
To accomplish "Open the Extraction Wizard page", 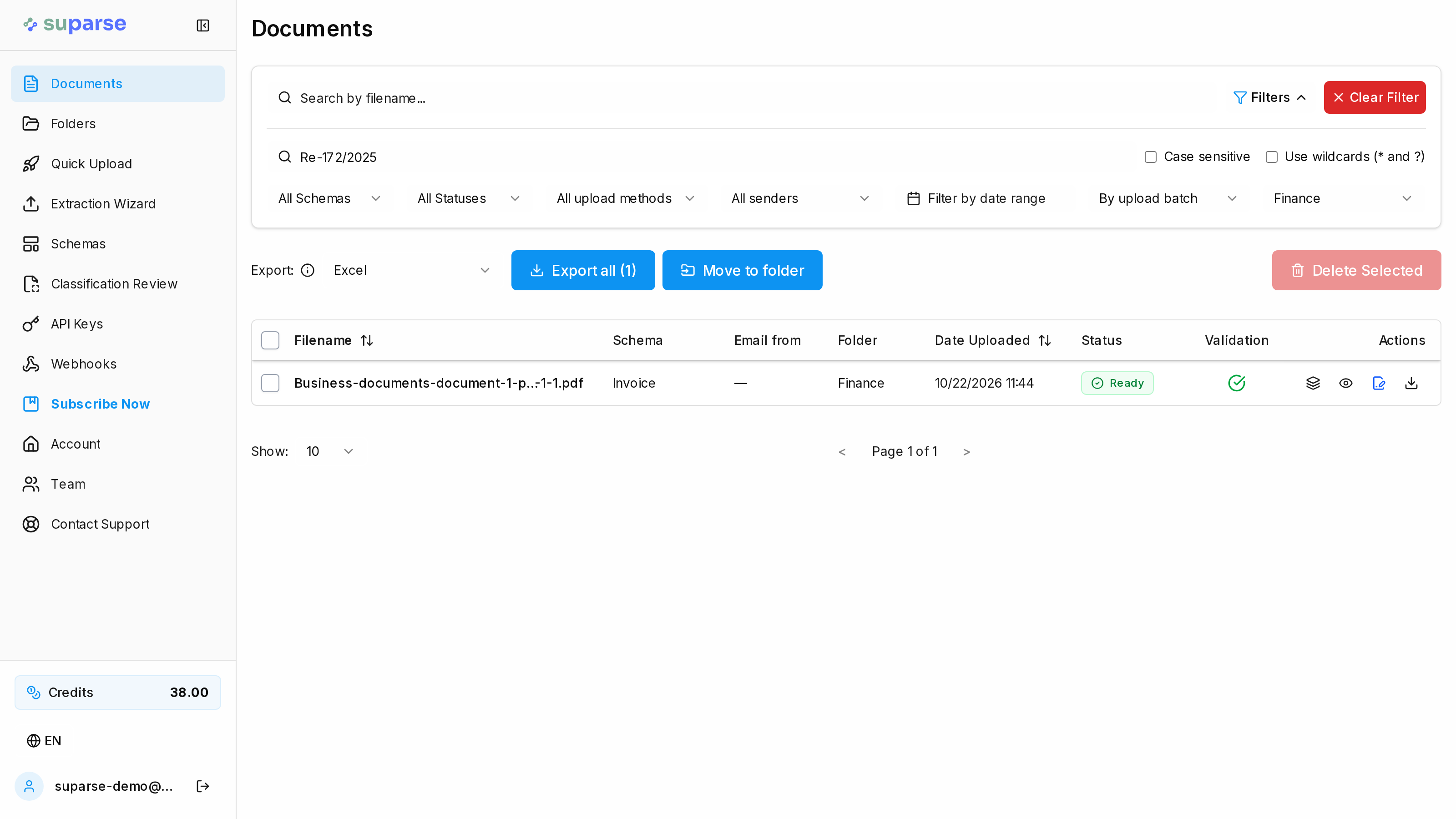I will [117, 204].
